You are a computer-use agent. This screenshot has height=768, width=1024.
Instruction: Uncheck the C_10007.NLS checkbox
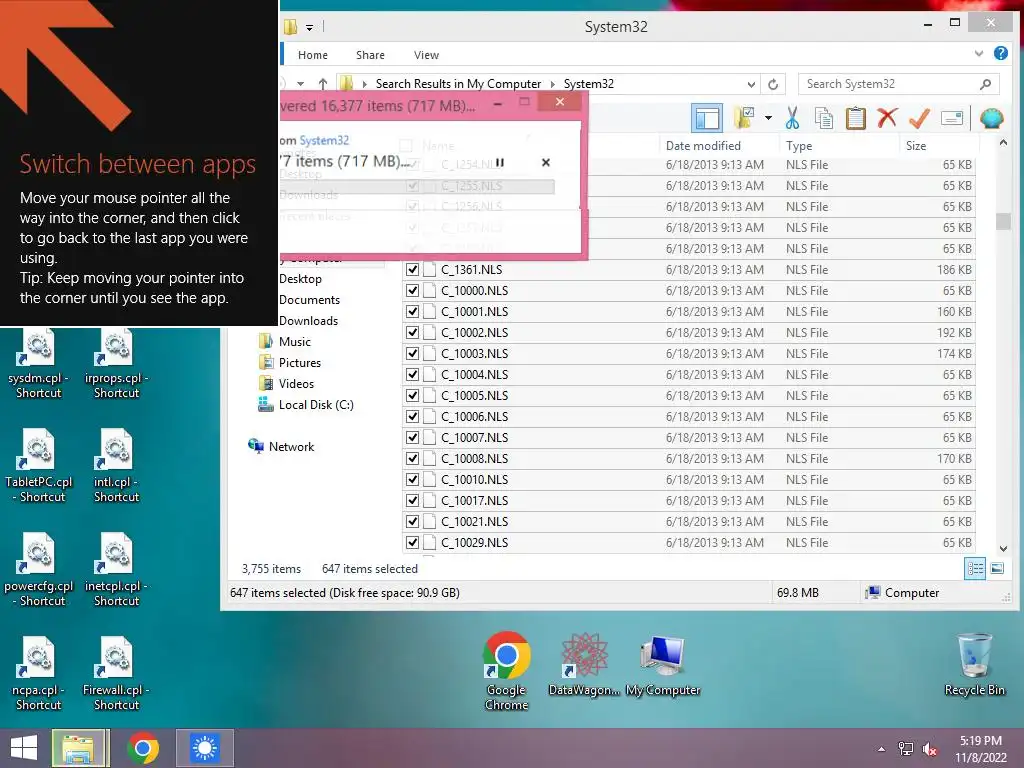(x=412, y=437)
